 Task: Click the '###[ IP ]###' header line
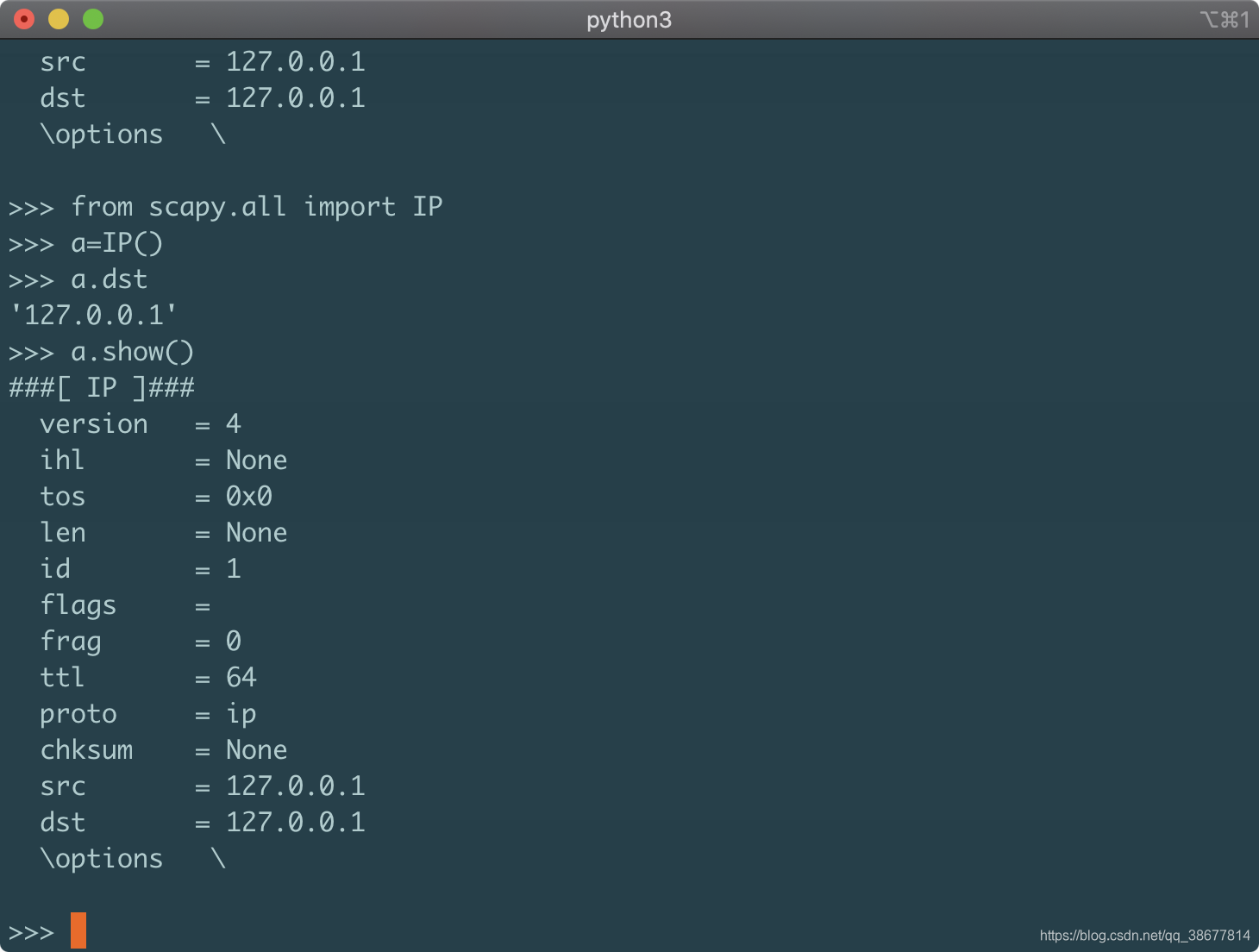(x=102, y=388)
